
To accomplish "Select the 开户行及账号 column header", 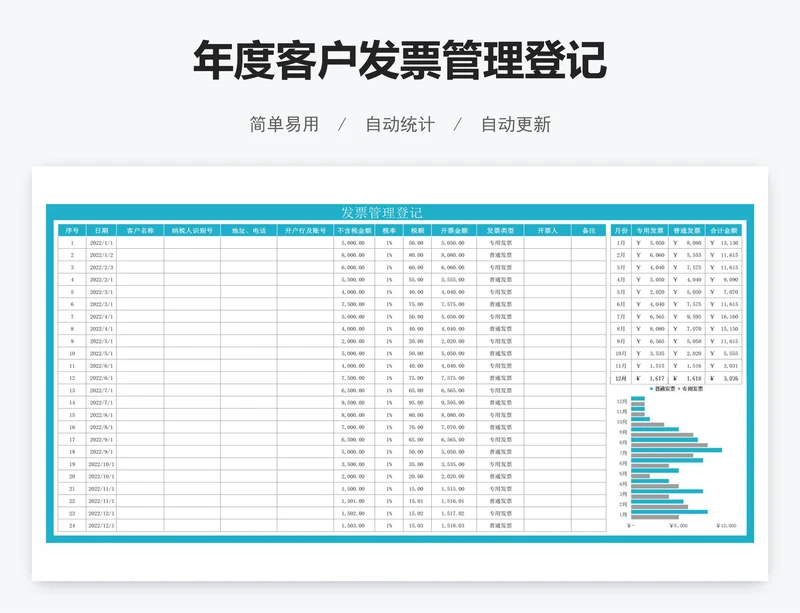I will (306, 231).
